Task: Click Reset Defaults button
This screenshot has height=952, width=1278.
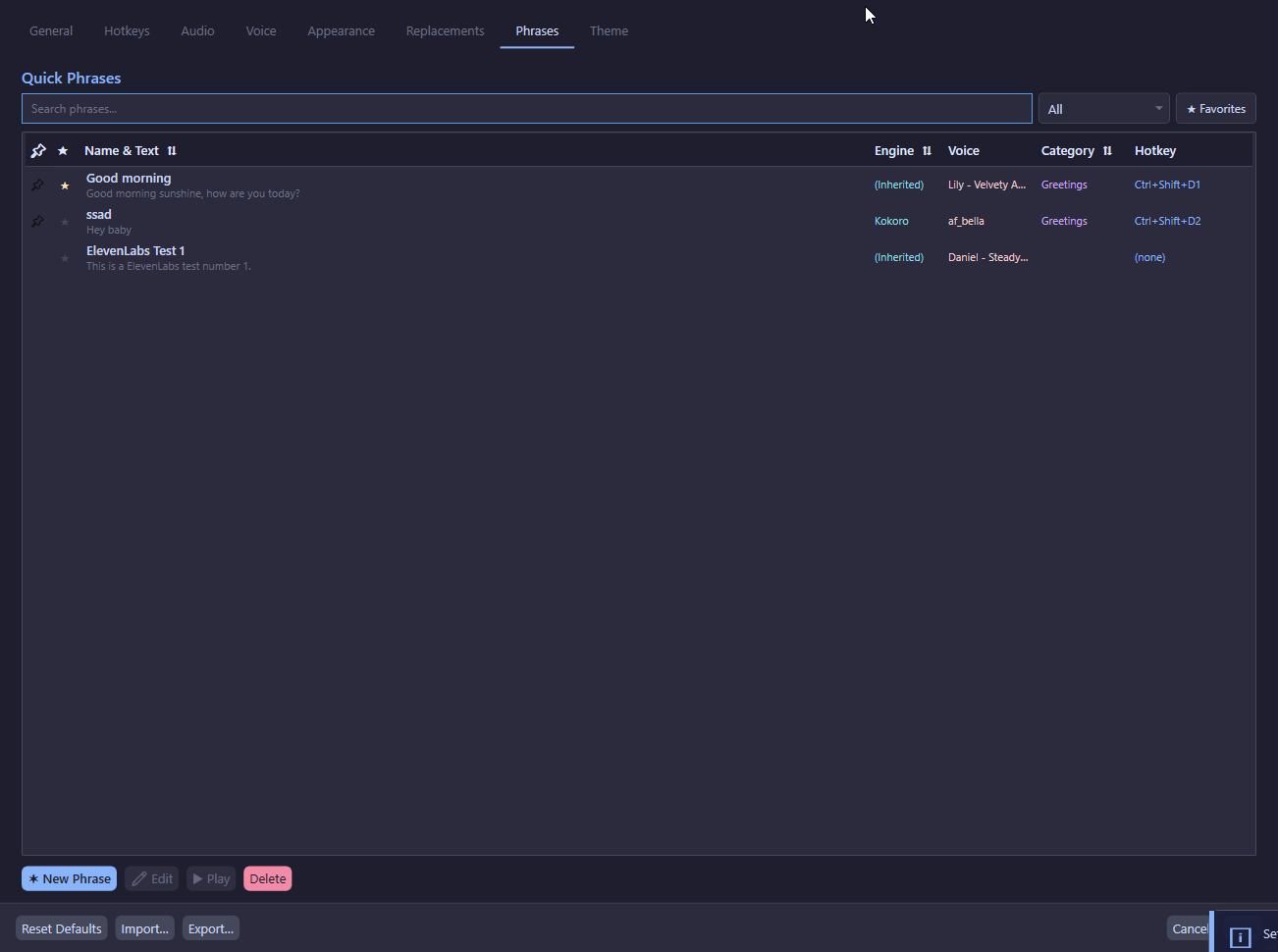Action: point(62,928)
